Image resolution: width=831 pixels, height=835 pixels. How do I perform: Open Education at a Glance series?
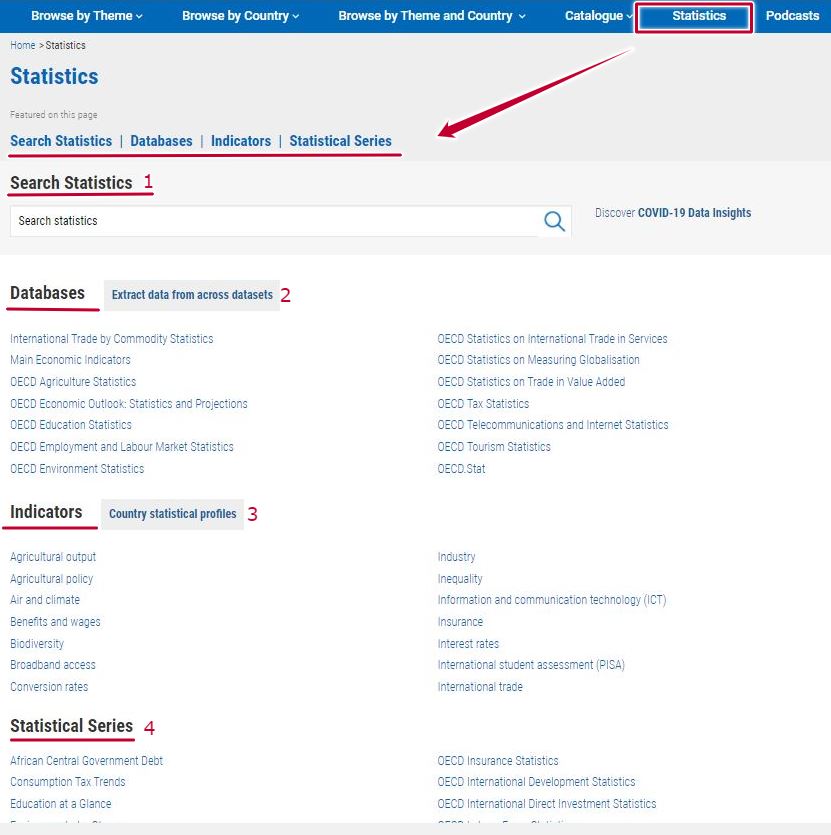(61, 804)
